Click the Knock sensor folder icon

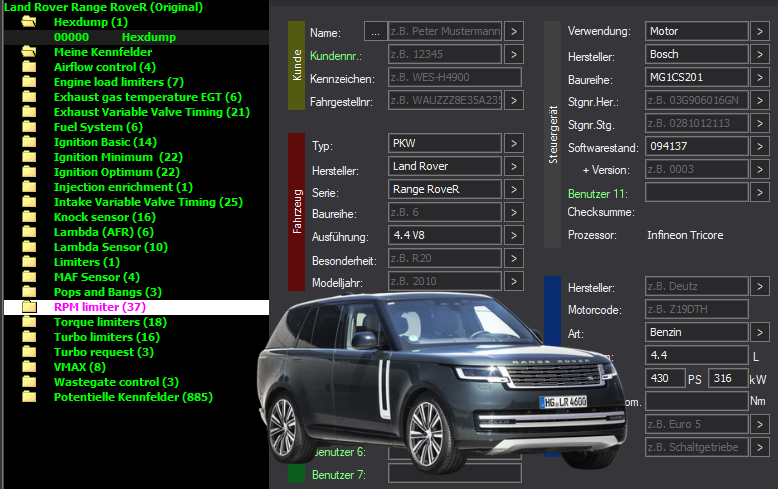29,217
